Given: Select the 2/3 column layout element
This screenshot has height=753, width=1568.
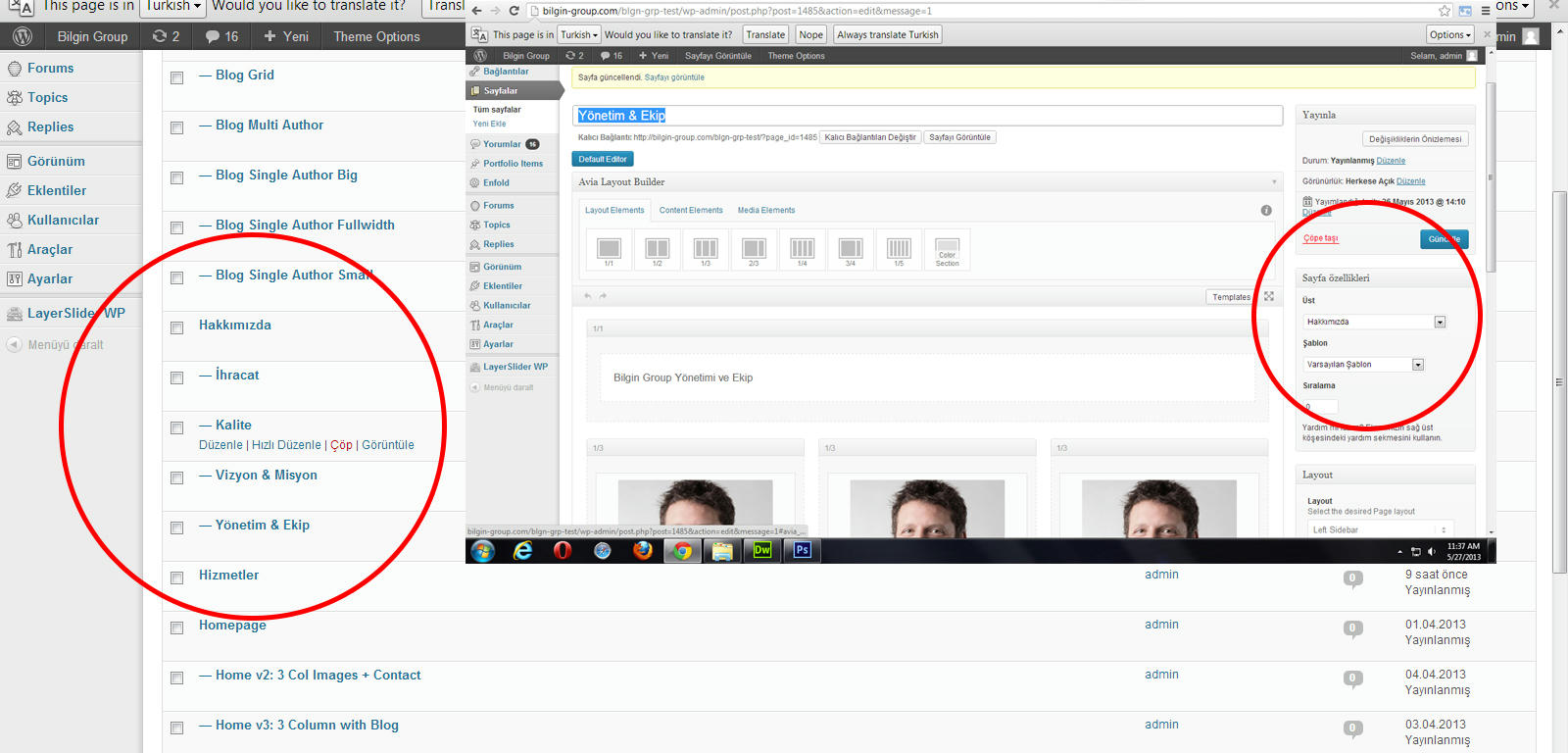Looking at the screenshot, I should [754, 249].
